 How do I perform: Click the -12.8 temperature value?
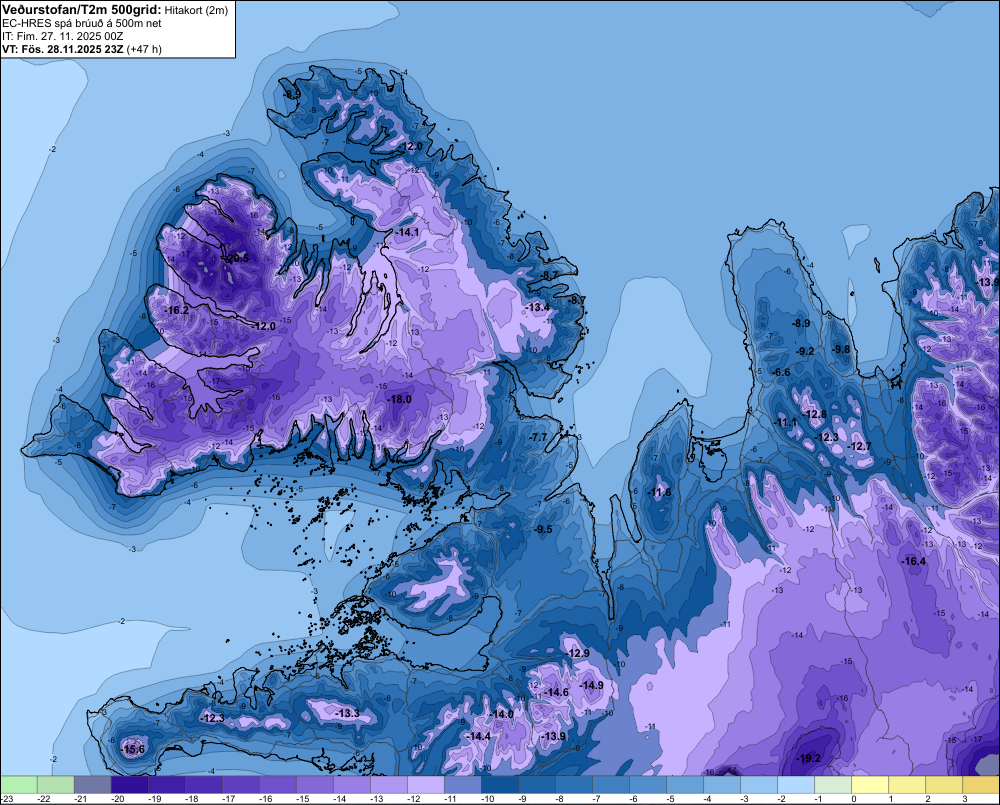click(814, 414)
